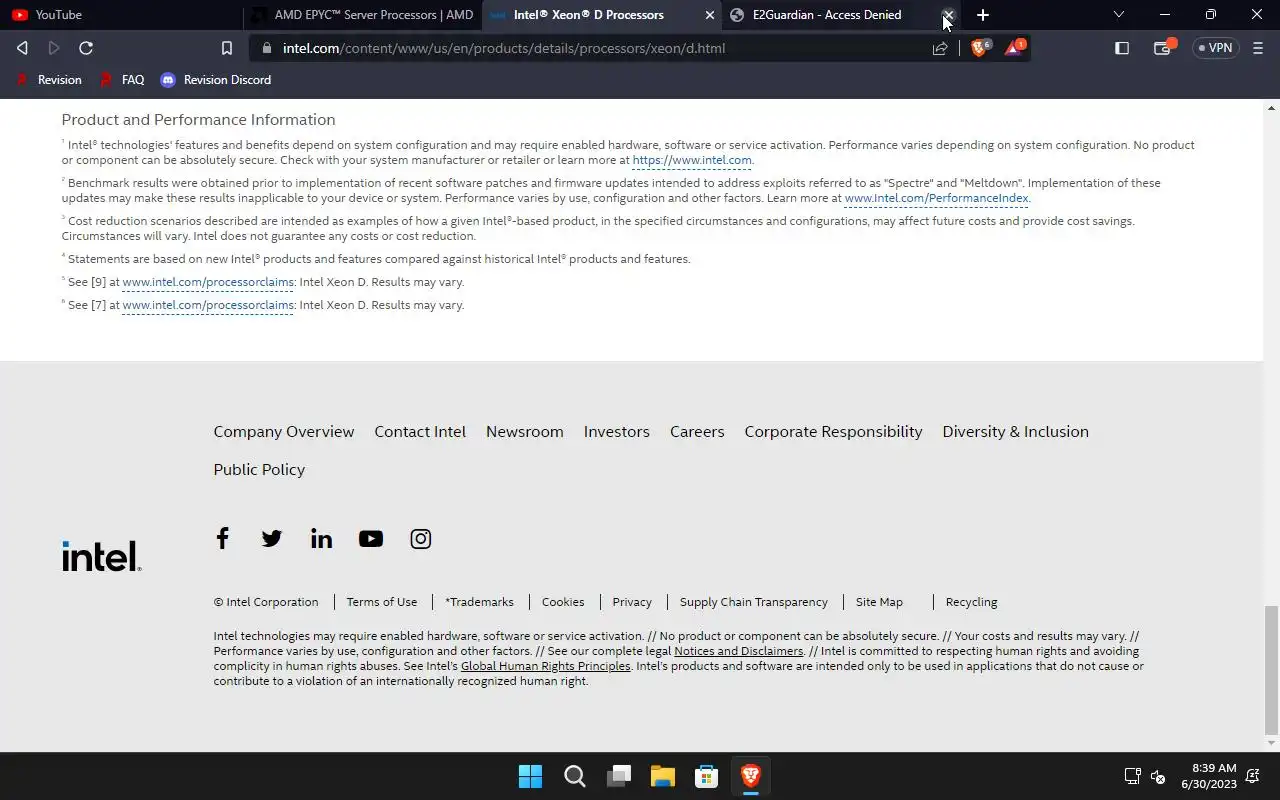Open *Trademarks link
Viewport: 1280px width, 800px height.
pyautogui.click(x=479, y=602)
